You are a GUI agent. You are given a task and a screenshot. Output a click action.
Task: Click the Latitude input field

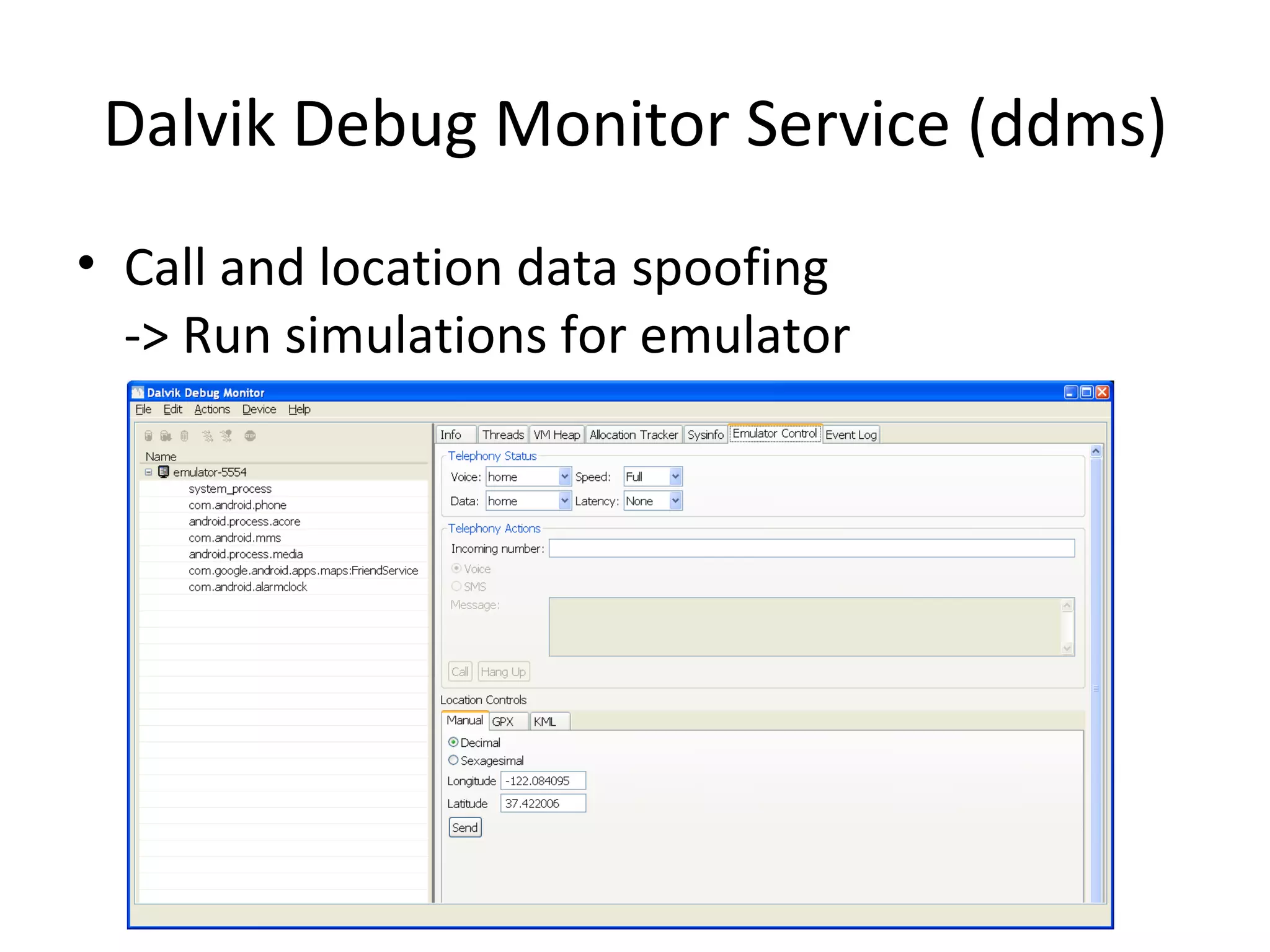tap(543, 803)
